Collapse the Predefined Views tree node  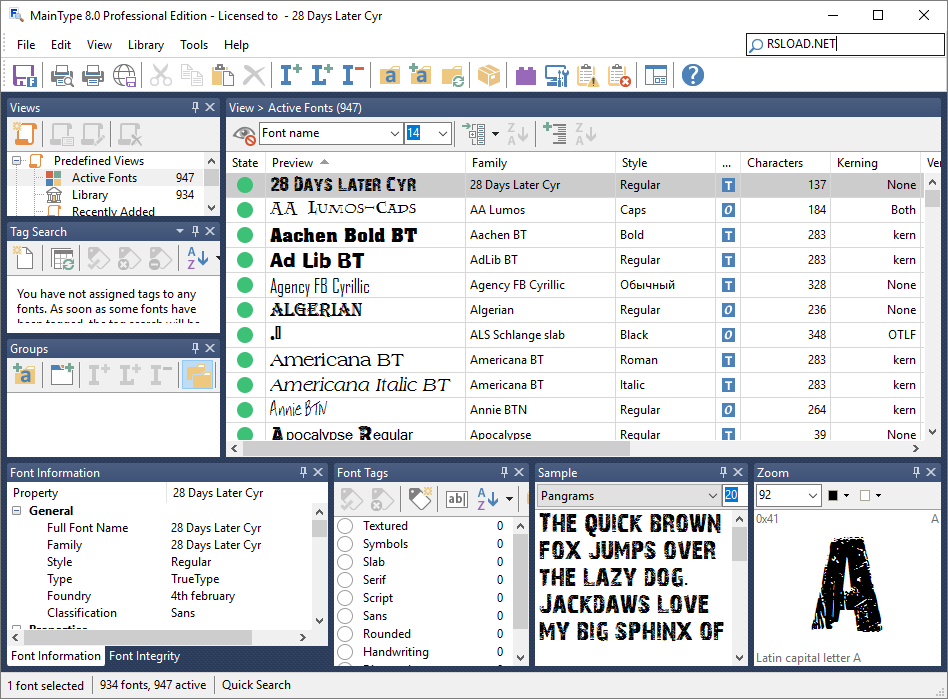16,160
